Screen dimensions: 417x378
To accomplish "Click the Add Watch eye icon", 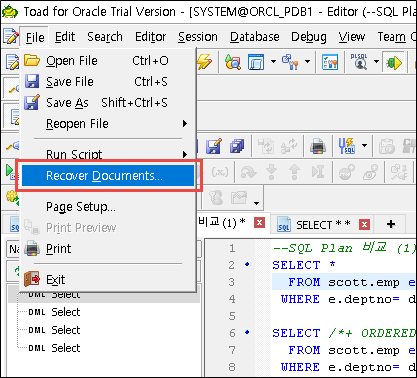I will pos(370,172).
